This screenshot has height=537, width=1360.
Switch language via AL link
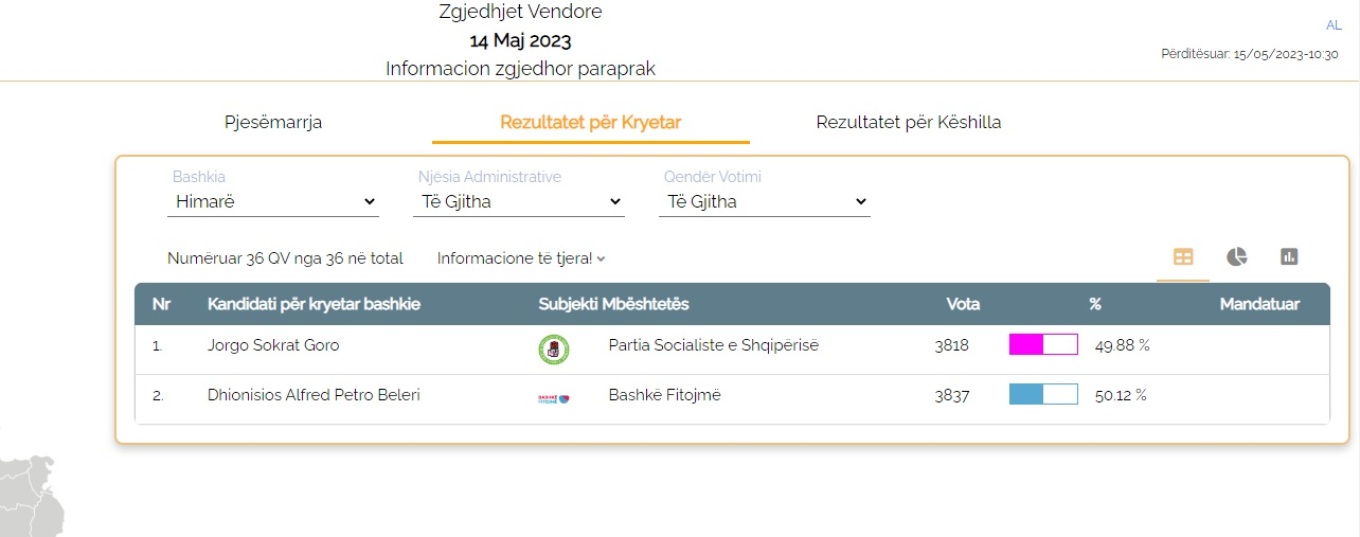coord(1333,25)
